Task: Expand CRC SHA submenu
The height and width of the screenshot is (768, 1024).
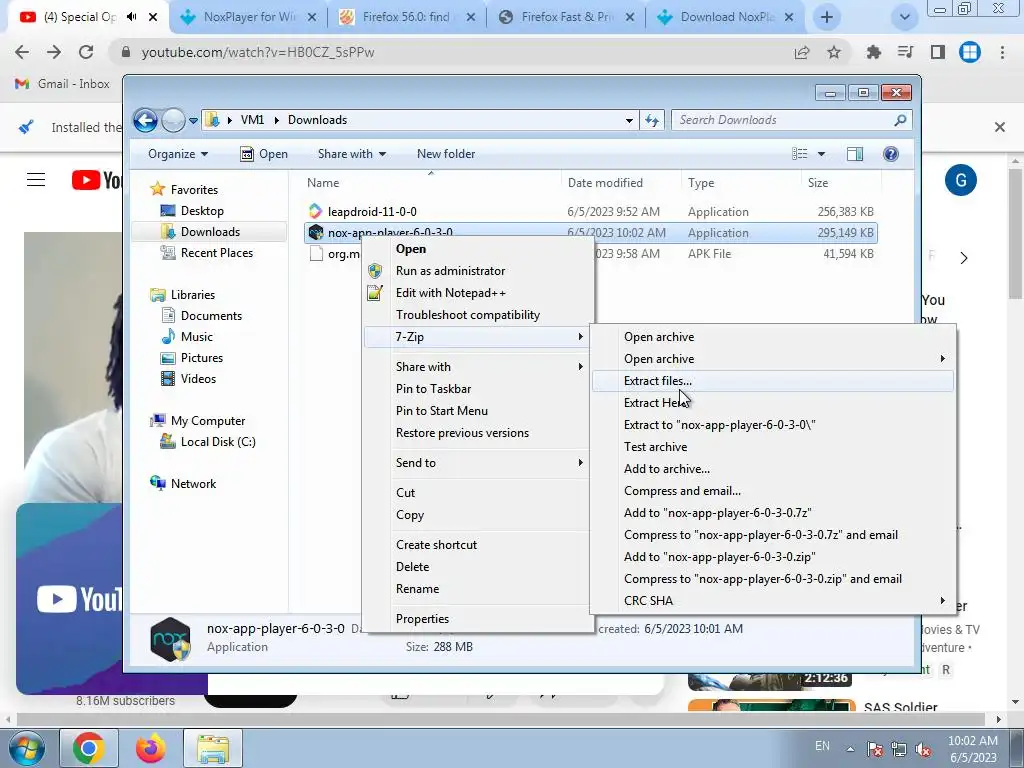Action: point(942,601)
